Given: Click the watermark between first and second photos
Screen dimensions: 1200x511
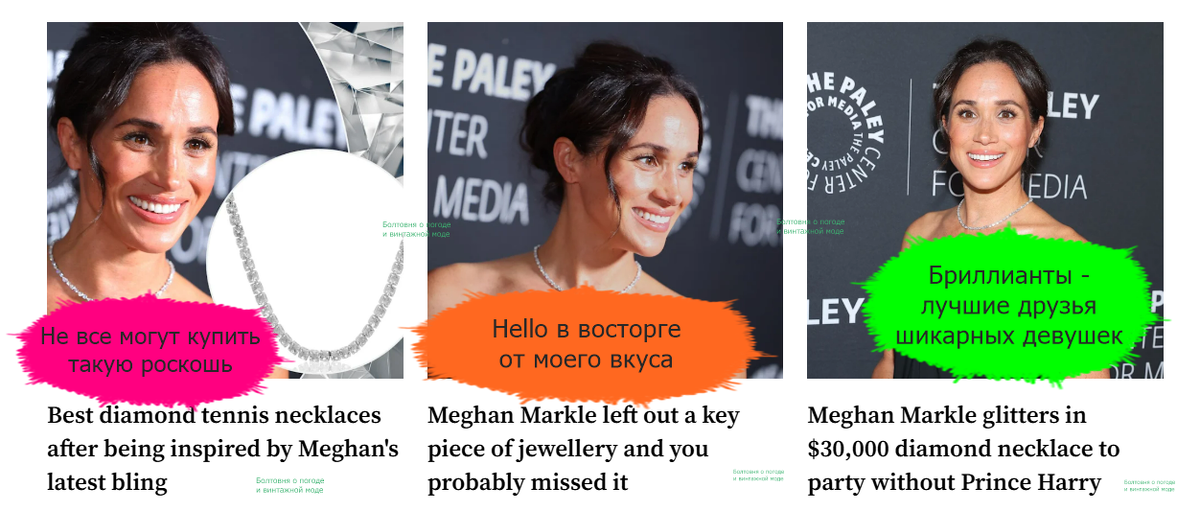Looking at the screenshot, I should pos(416,228).
